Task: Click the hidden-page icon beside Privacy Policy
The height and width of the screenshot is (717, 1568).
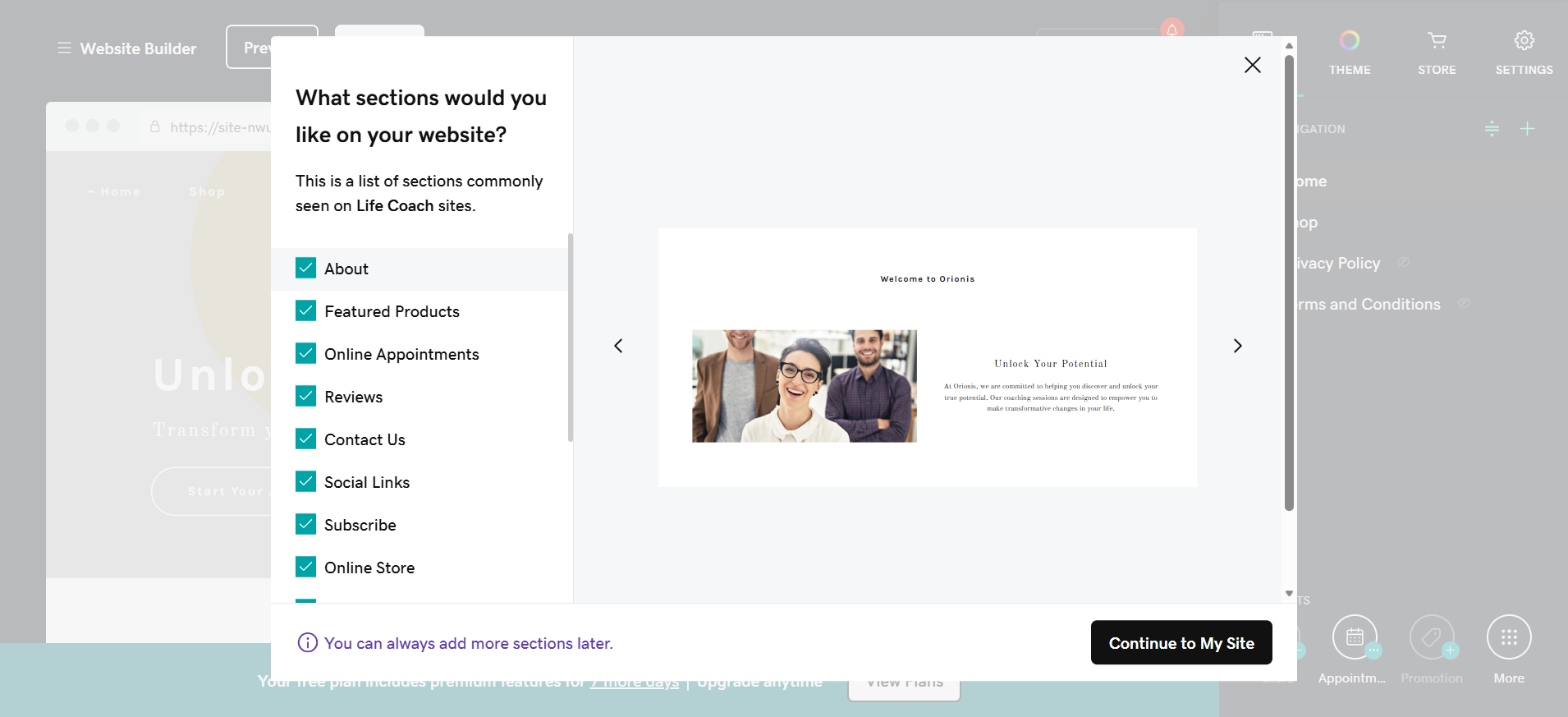Action: 1404,262
